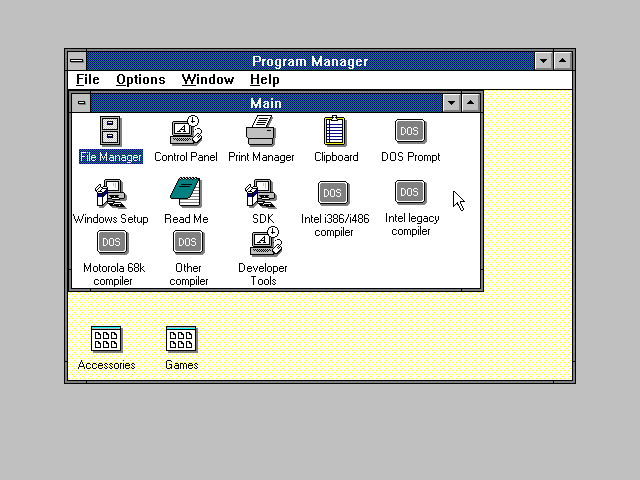The height and width of the screenshot is (480, 640).
Task: Minimize the Program Manager window
Action: [x=544, y=61]
